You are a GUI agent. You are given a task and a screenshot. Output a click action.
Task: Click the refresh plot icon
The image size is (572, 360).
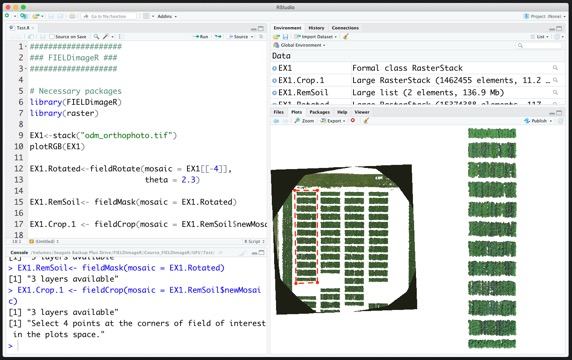coord(560,121)
